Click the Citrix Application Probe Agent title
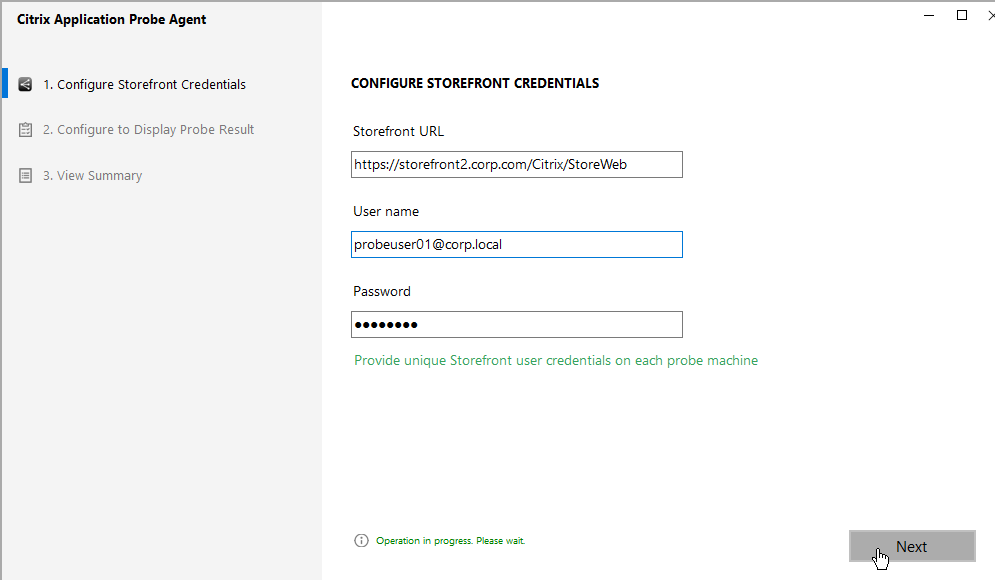The height and width of the screenshot is (580, 995). pyautogui.click(x=112, y=19)
